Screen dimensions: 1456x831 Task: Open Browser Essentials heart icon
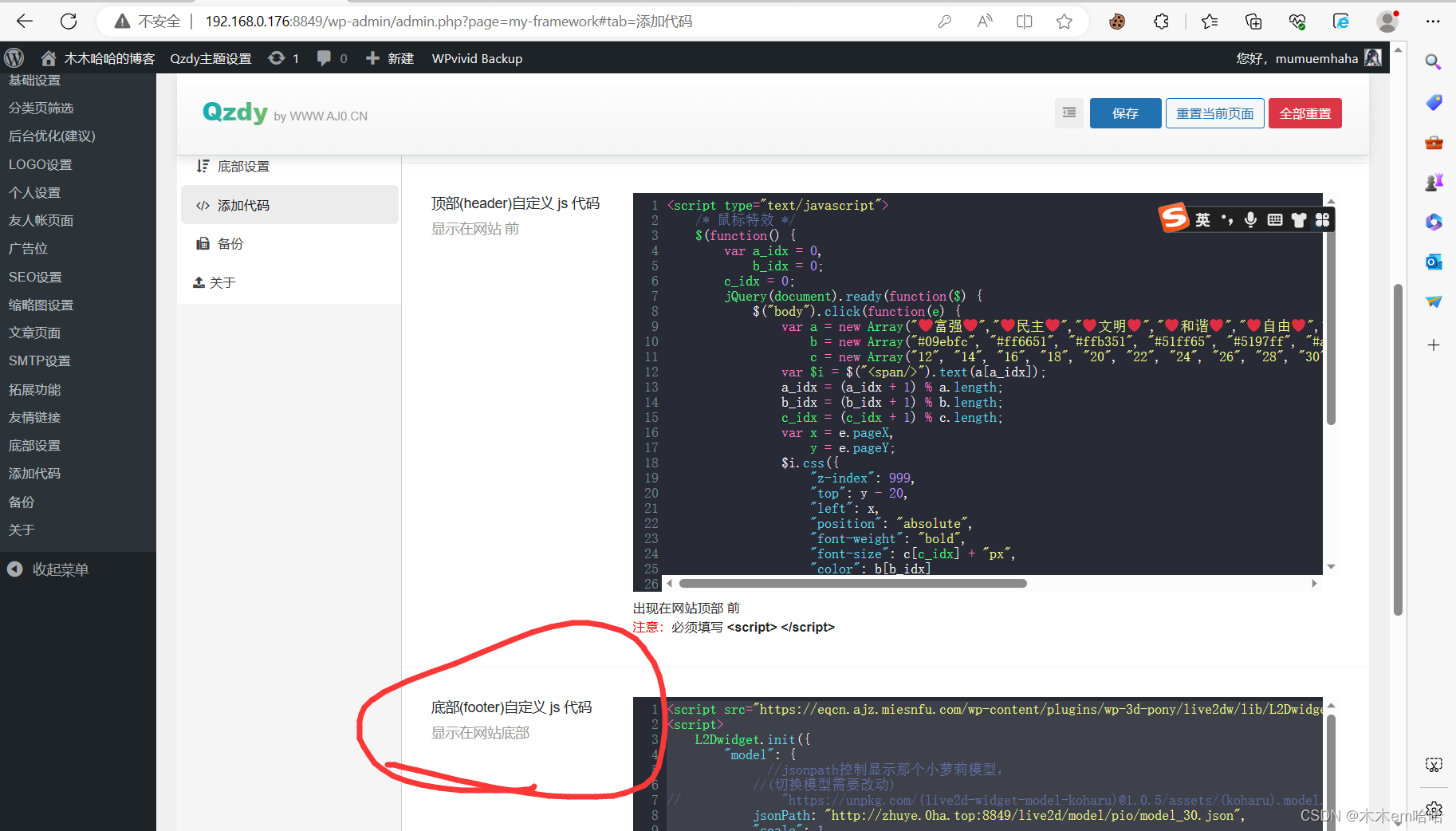(x=1297, y=22)
